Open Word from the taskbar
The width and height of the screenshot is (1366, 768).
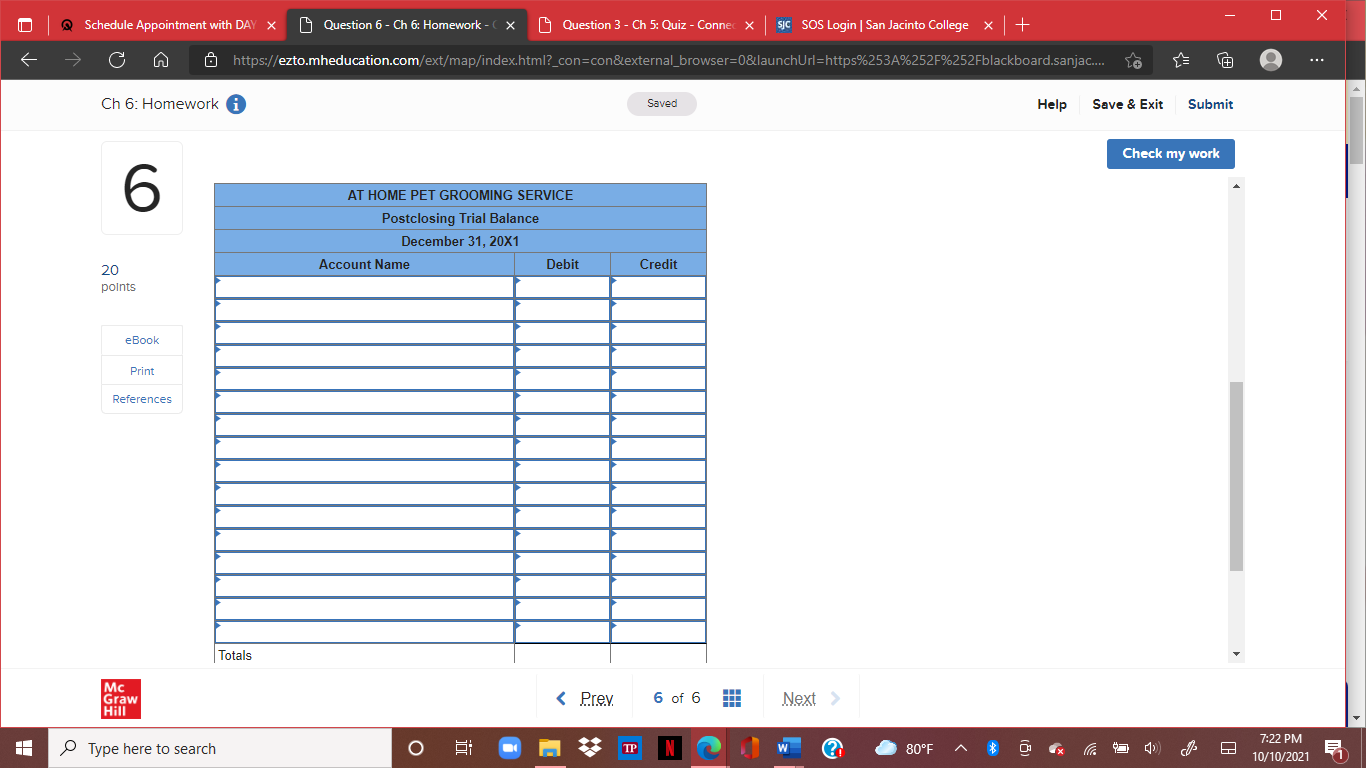coord(786,748)
